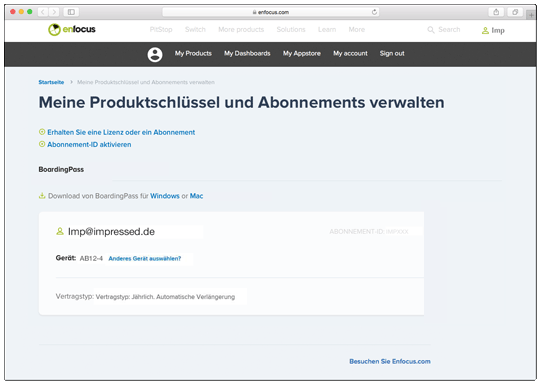The height and width of the screenshot is (384, 540).
Task: Open the Learn menu
Action: (327, 30)
